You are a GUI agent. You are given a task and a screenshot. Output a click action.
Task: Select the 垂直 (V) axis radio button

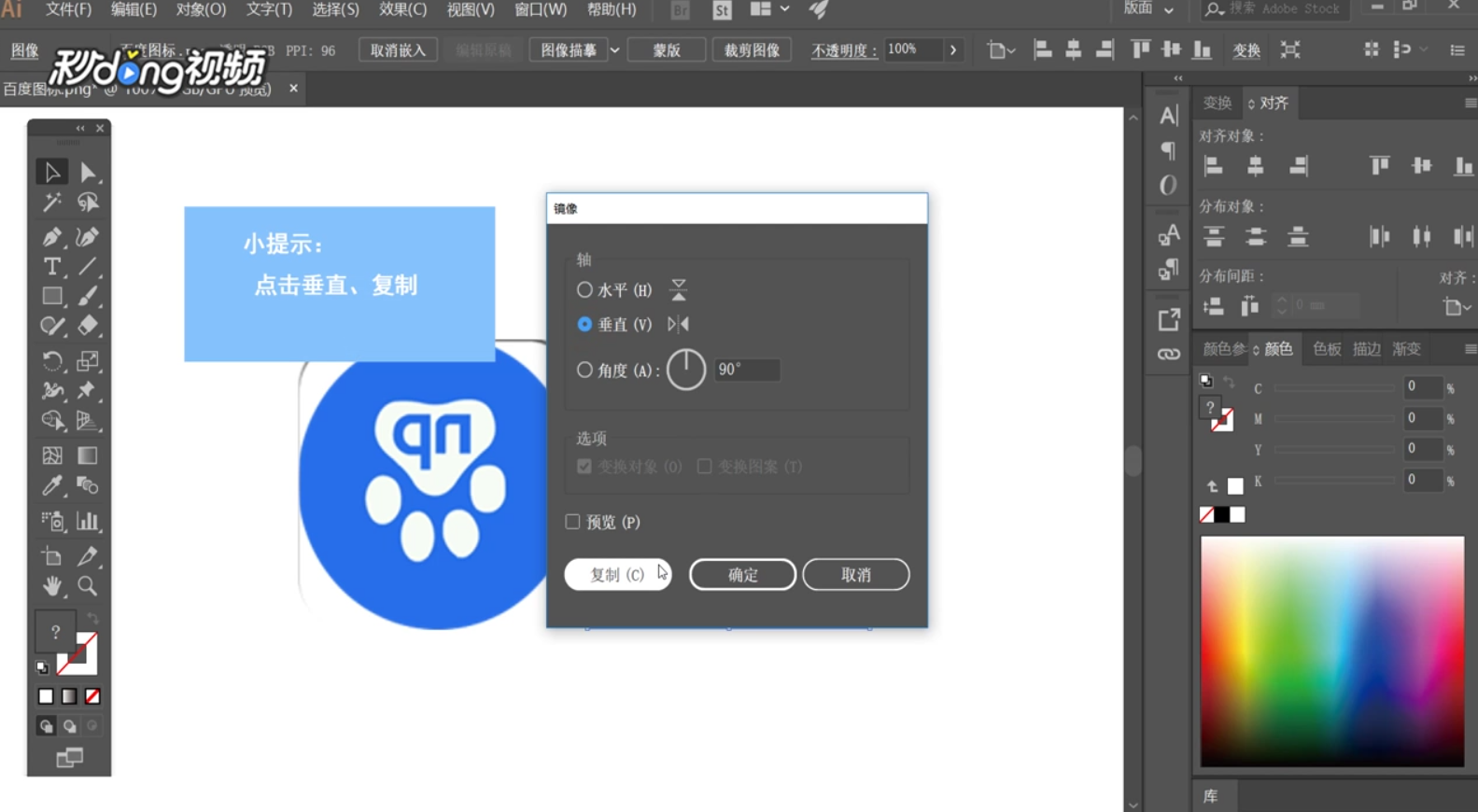click(x=584, y=324)
